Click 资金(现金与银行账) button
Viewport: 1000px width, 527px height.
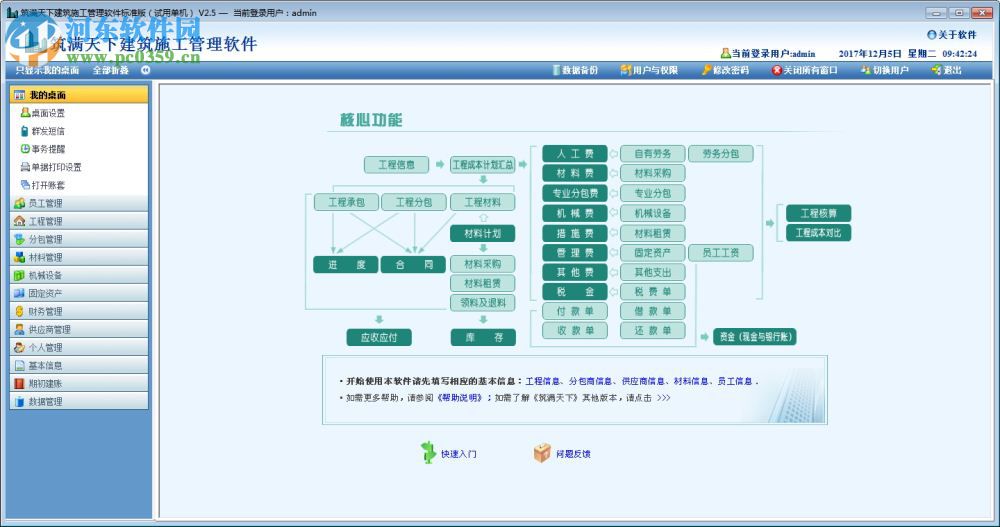[x=755, y=336]
